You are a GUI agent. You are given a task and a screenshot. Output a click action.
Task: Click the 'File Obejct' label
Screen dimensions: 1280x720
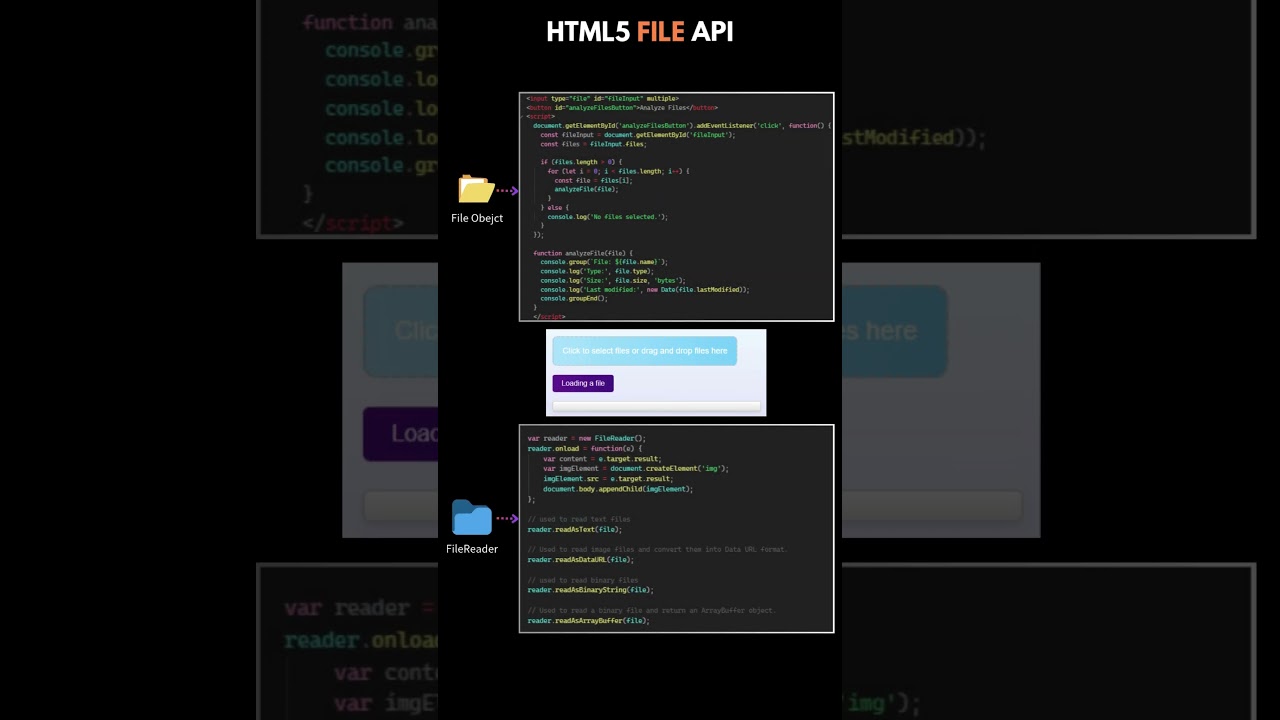477,218
